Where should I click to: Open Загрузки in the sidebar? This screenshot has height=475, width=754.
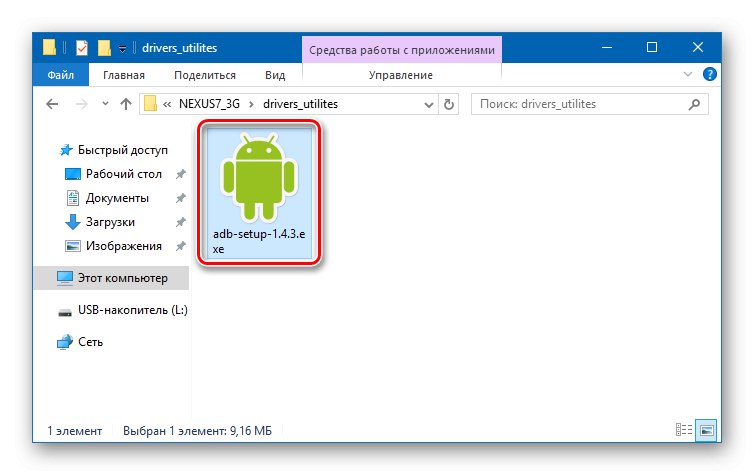pos(110,222)
